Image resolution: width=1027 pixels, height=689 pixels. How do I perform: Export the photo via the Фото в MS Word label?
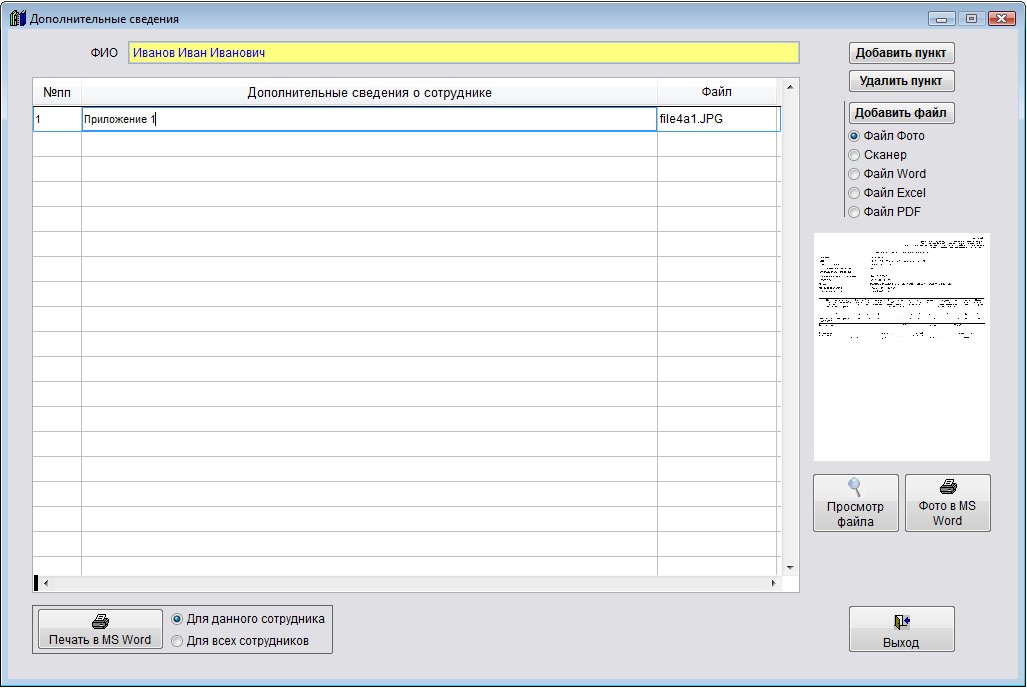click(x=947, y=513)
